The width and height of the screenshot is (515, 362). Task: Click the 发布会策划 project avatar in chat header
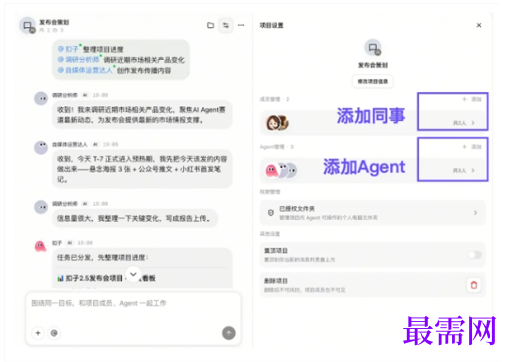coord(28,26)
